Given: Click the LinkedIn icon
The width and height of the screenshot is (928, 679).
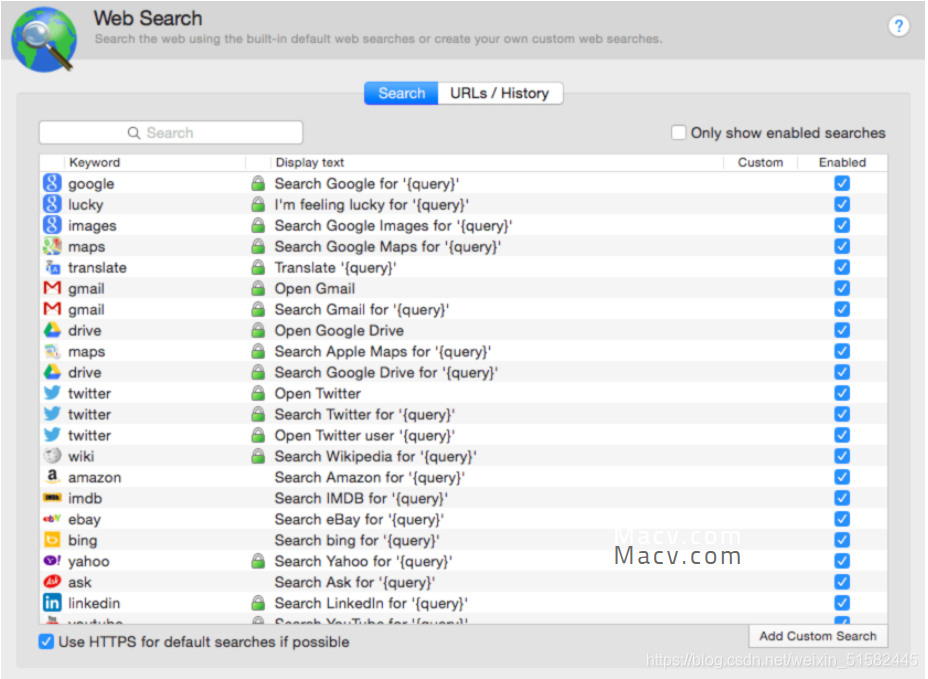Looking at the screenshot, I should (x=52, y=603).
